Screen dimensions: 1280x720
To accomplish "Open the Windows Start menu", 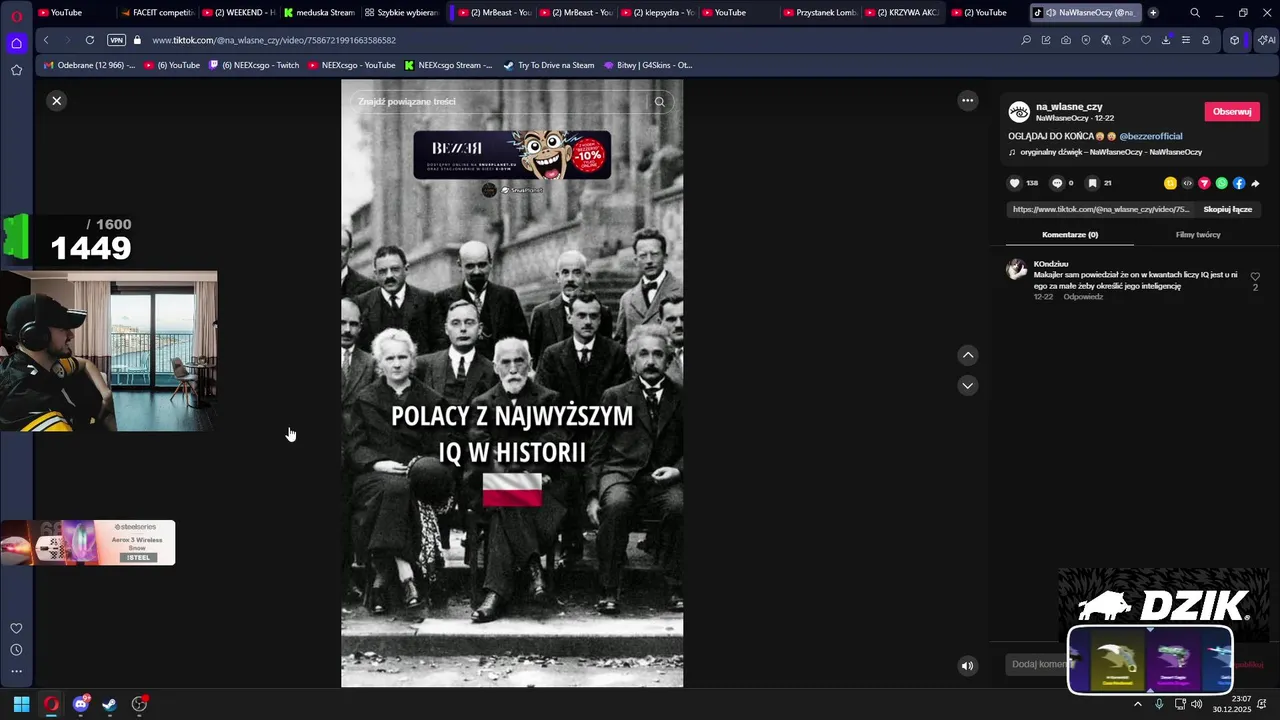I will point(21,704).
